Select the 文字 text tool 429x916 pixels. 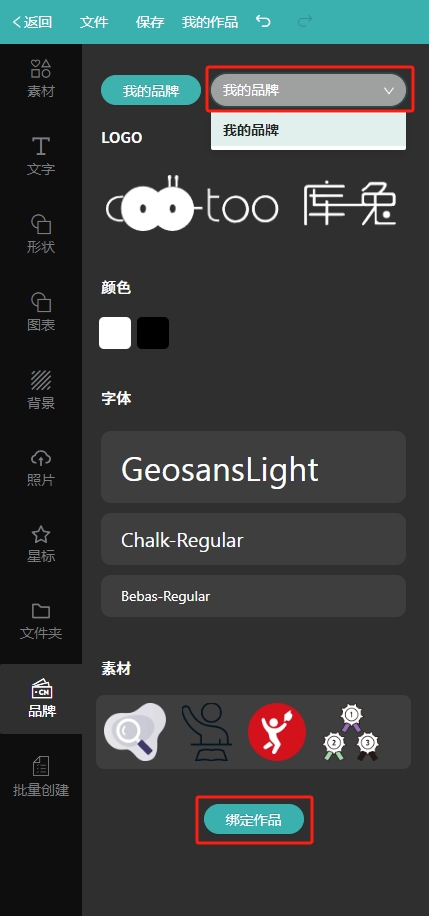[41, 156]
